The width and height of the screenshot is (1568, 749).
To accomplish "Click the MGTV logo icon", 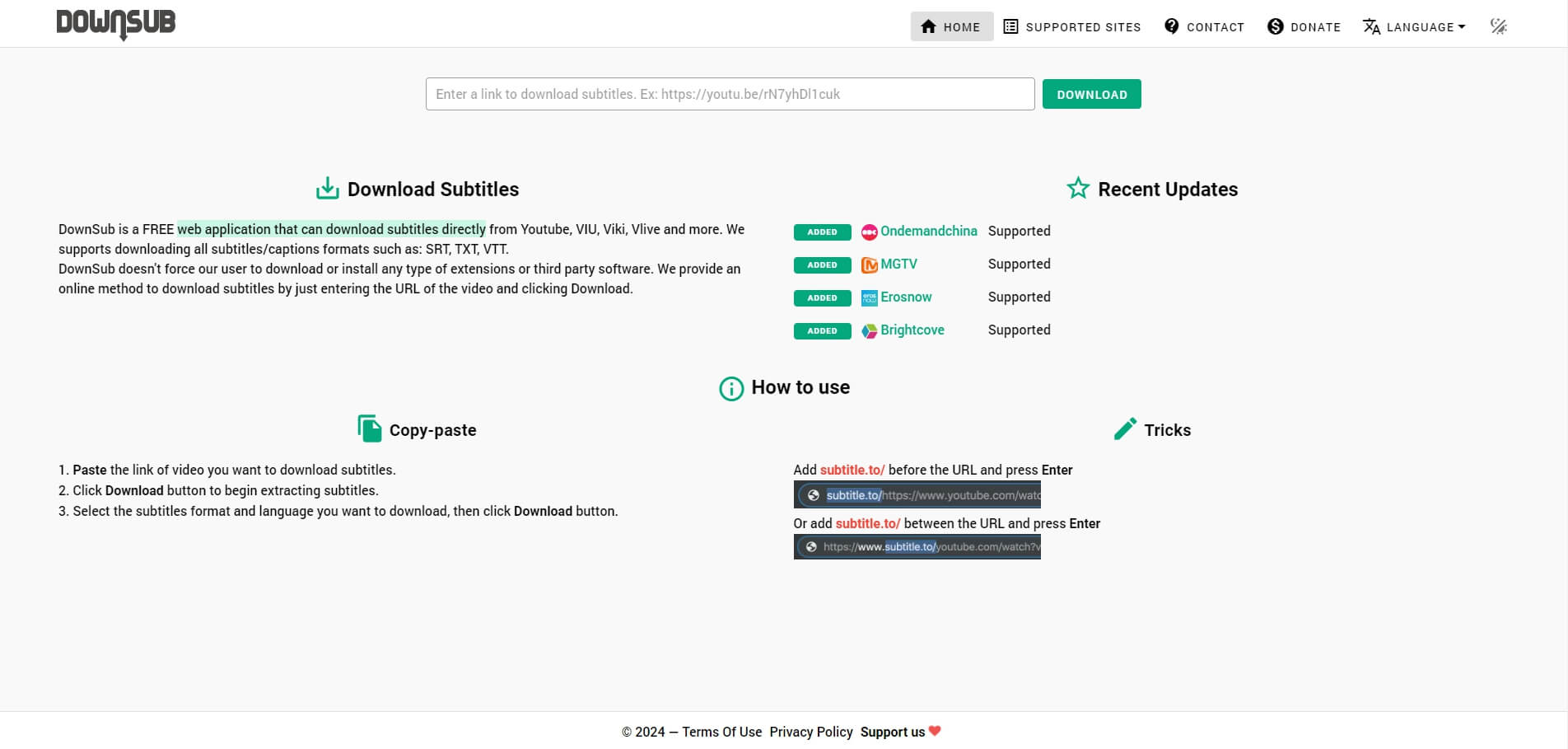I will [x=869, y=264].
